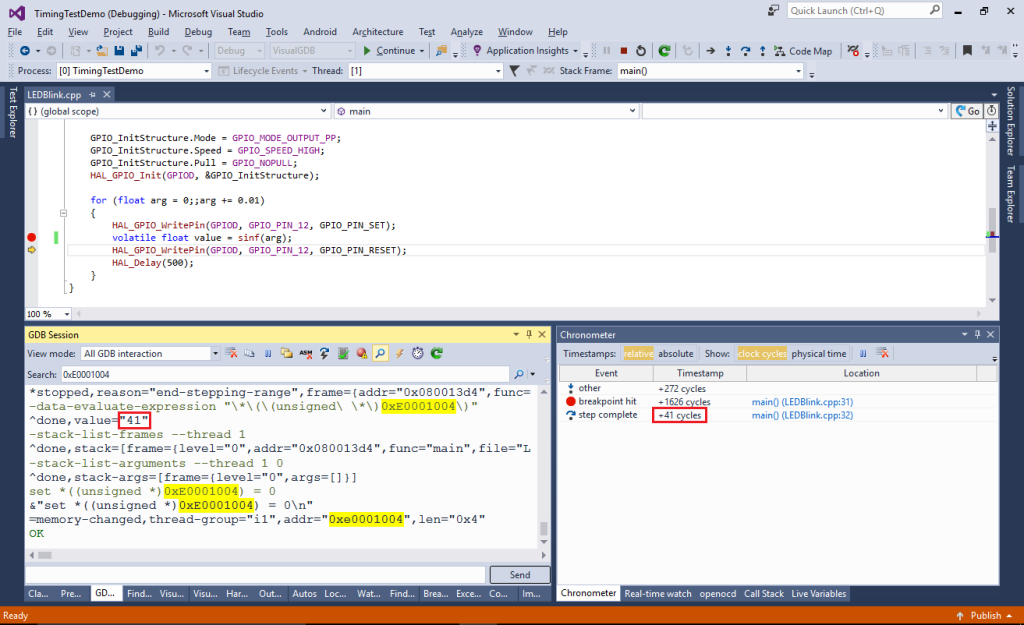
Task: Click the clear events icon in Chronometer
Action: click(x=883, y=353)
